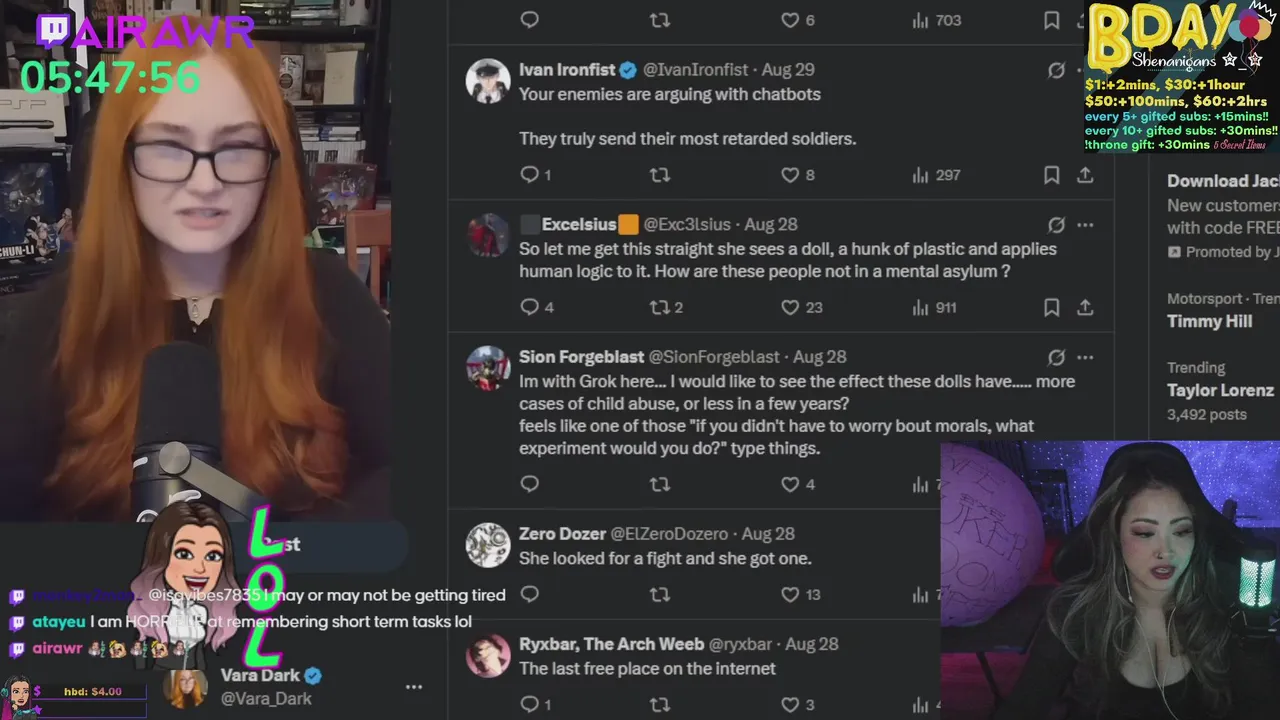Open more options for Excelsius's tweet

point(1085,225)
